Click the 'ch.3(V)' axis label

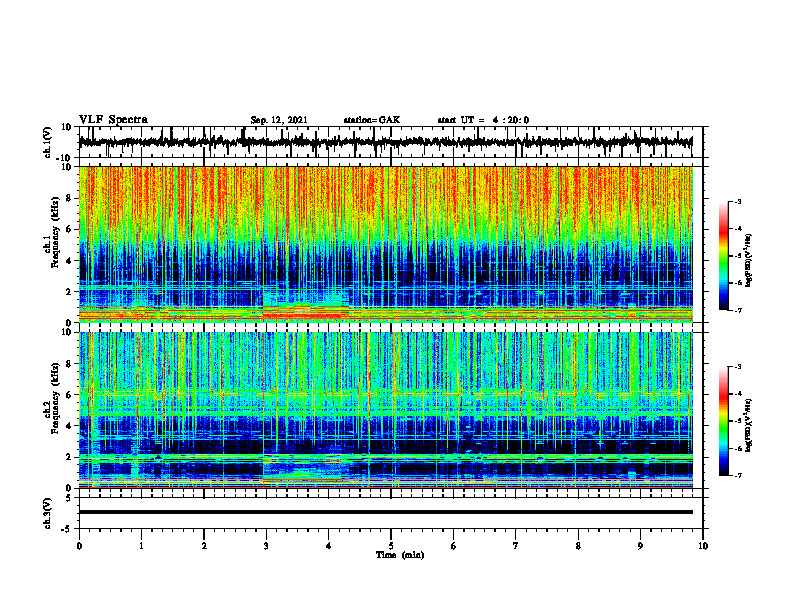(48, 513)
